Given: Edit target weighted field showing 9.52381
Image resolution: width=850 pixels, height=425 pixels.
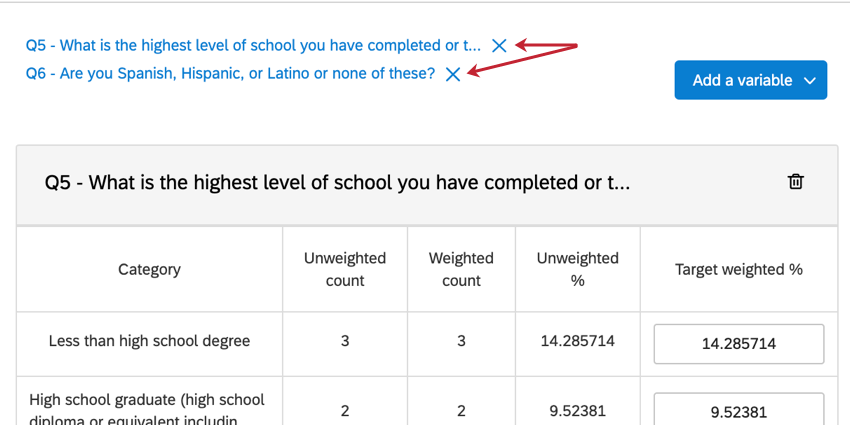Looking at the screenshot, I should [x=739, y=412].
